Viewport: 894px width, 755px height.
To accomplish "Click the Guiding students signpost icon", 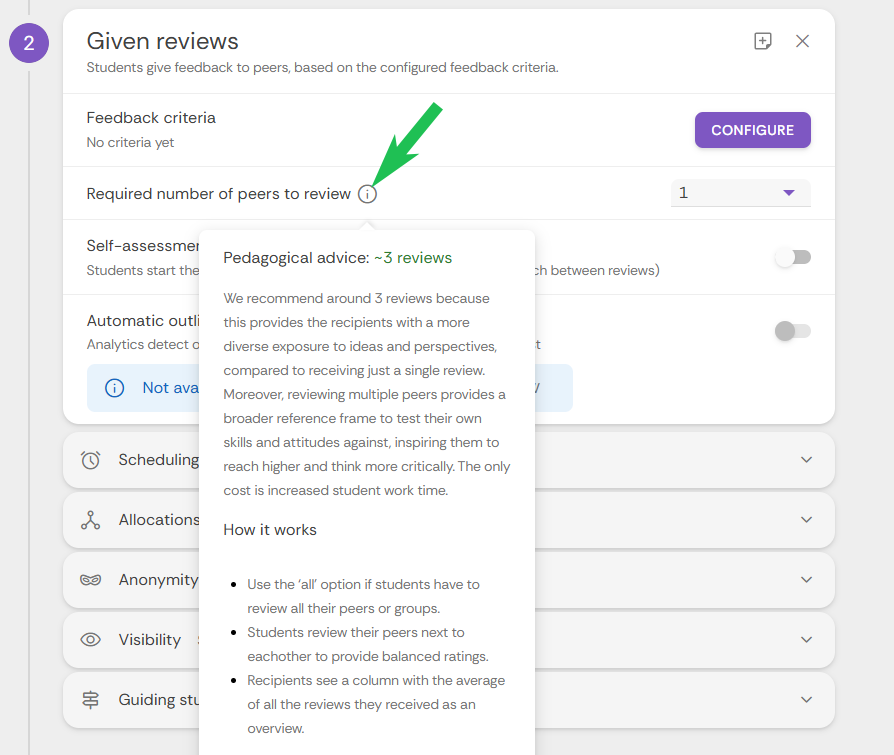I will click(x=91, y=700).
